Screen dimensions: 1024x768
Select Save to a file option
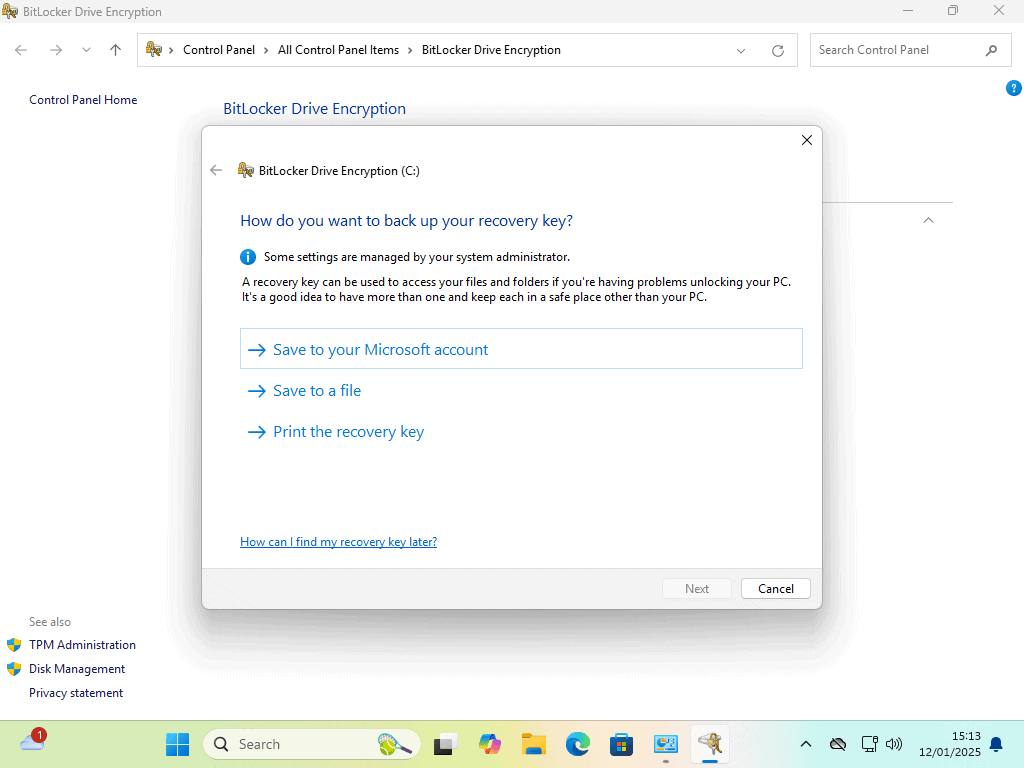click(x=316, y=391)
